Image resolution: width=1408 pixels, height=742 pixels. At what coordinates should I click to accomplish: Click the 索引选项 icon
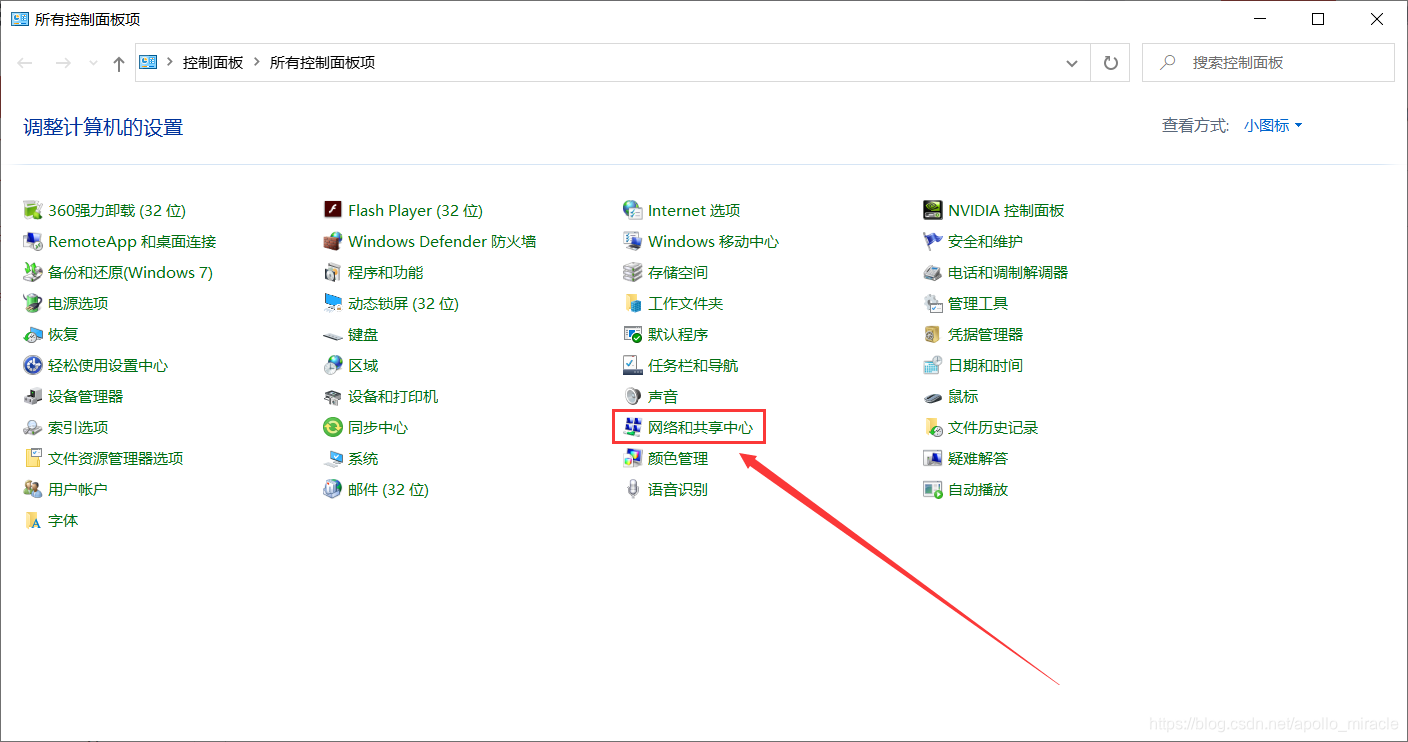(33, 427)
